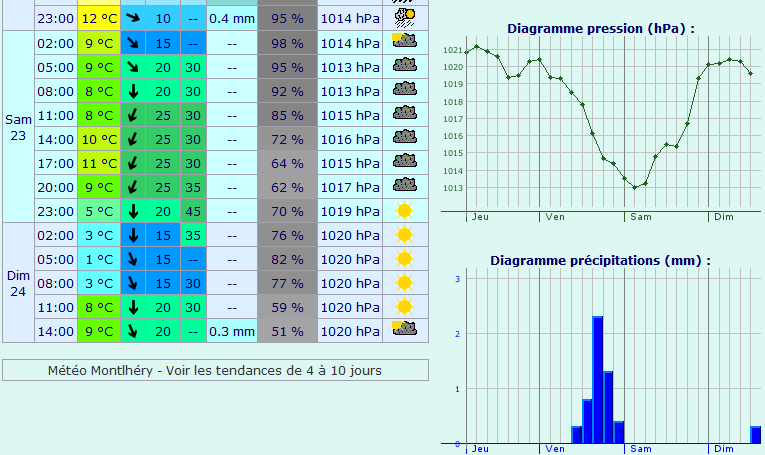Click the 98 % humidity cell
Viewport: 765px width, 455px height.
[x=287, y=43]
